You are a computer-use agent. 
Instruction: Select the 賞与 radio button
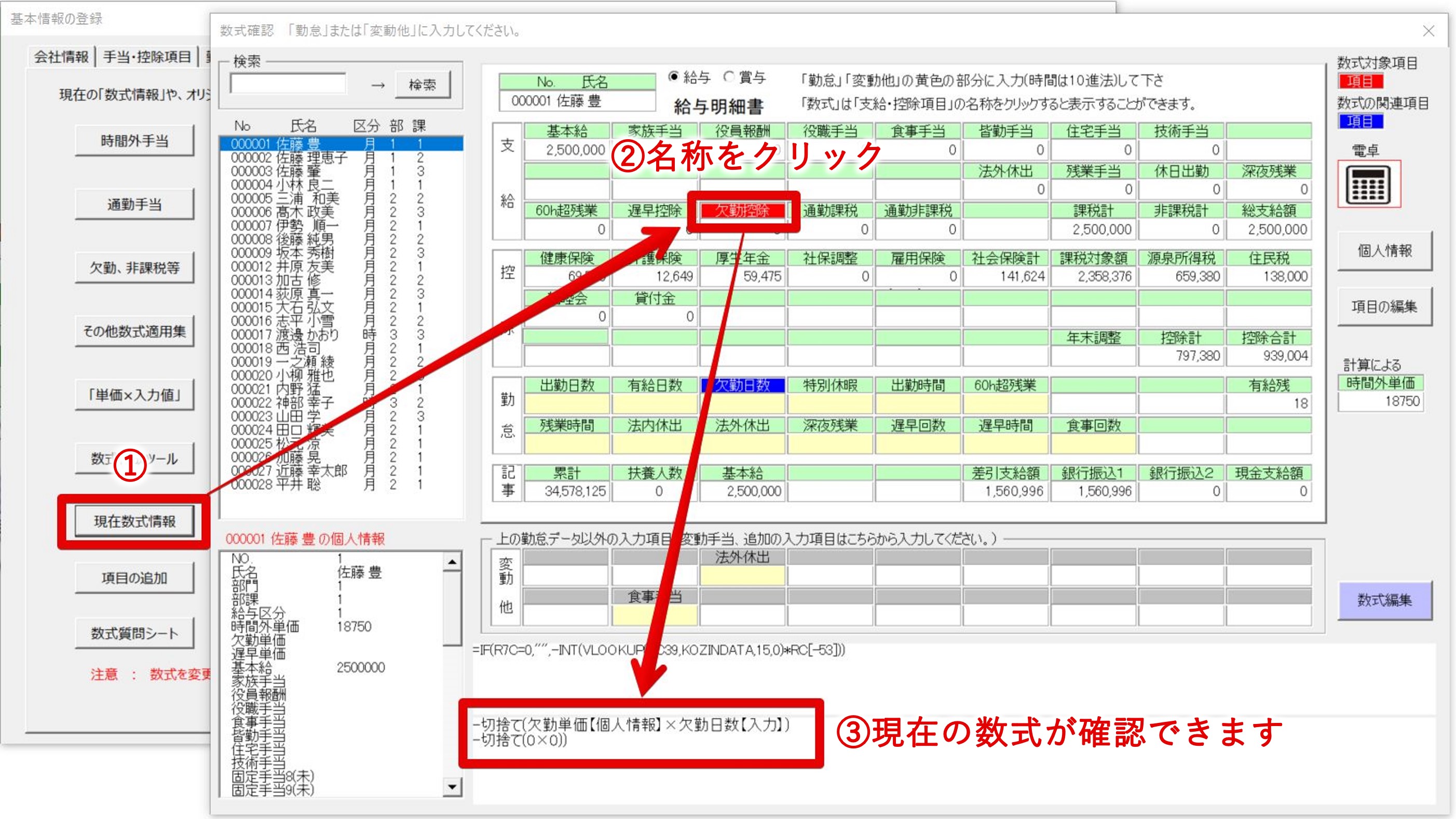pyautogui.click(x=729, y=76)
